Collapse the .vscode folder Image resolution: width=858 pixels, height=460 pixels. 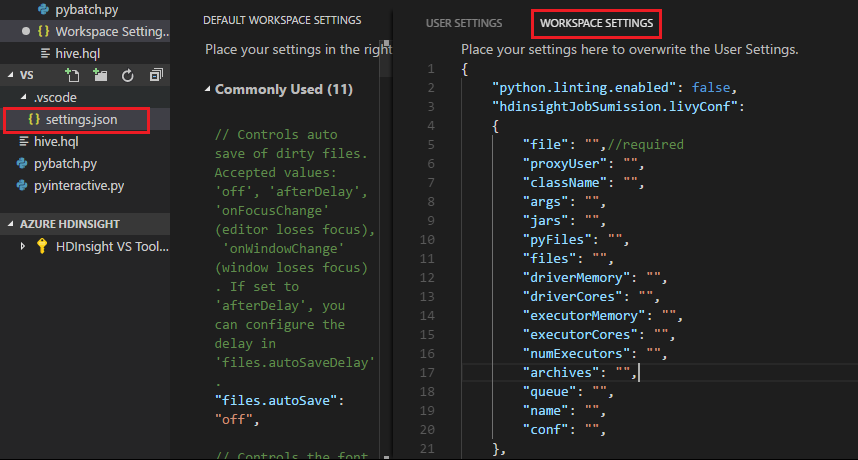pyautogui.click(x=25, y=98)
